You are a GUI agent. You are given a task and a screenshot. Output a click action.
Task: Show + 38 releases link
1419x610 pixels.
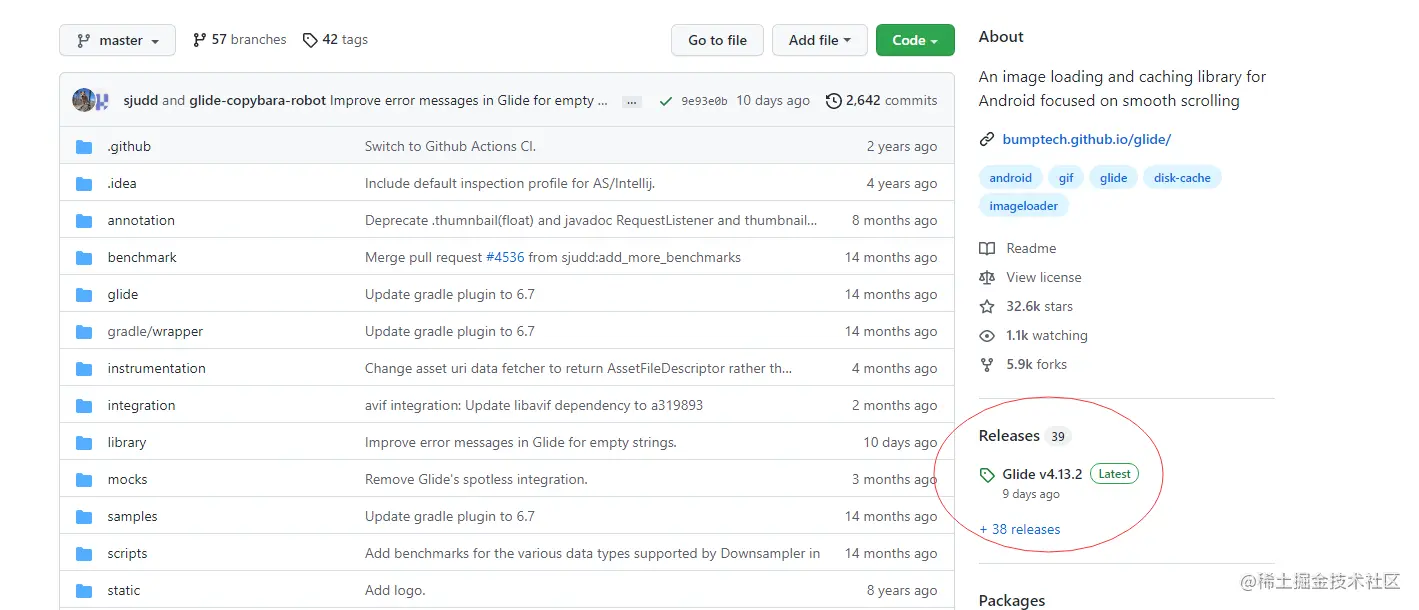(x=1020, y=529)
